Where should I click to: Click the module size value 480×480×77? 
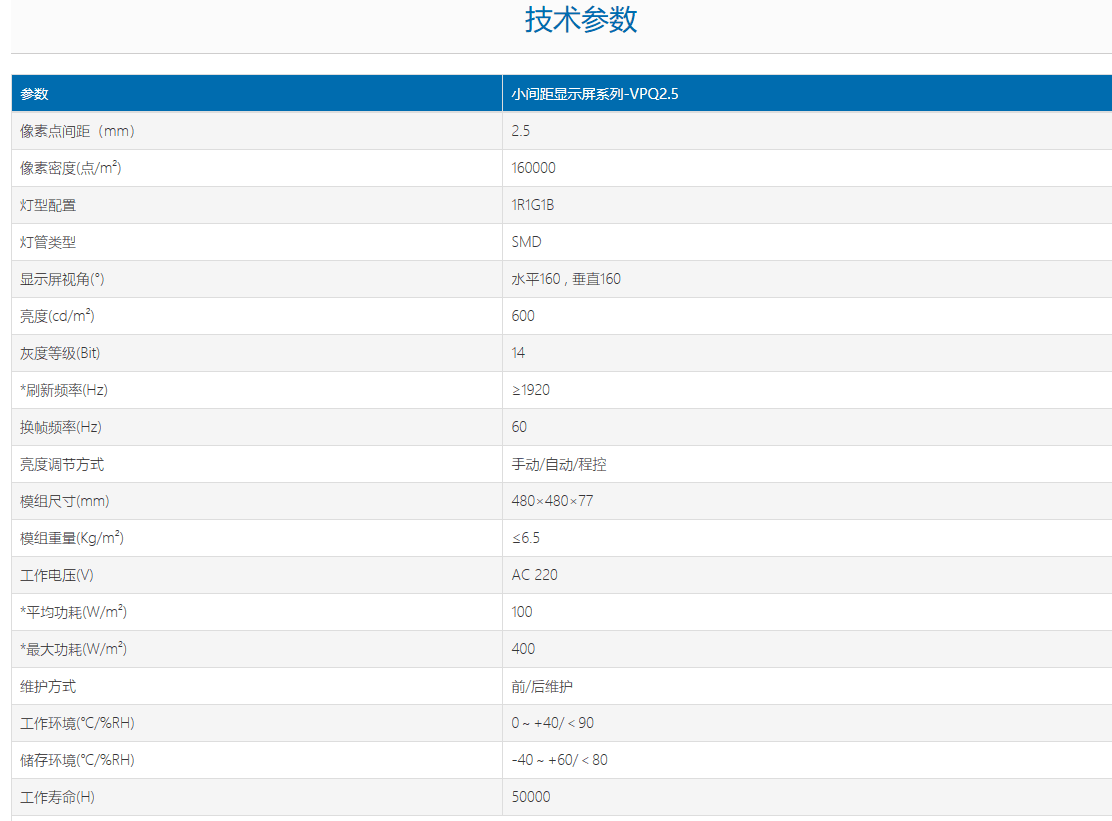(552, 501)
